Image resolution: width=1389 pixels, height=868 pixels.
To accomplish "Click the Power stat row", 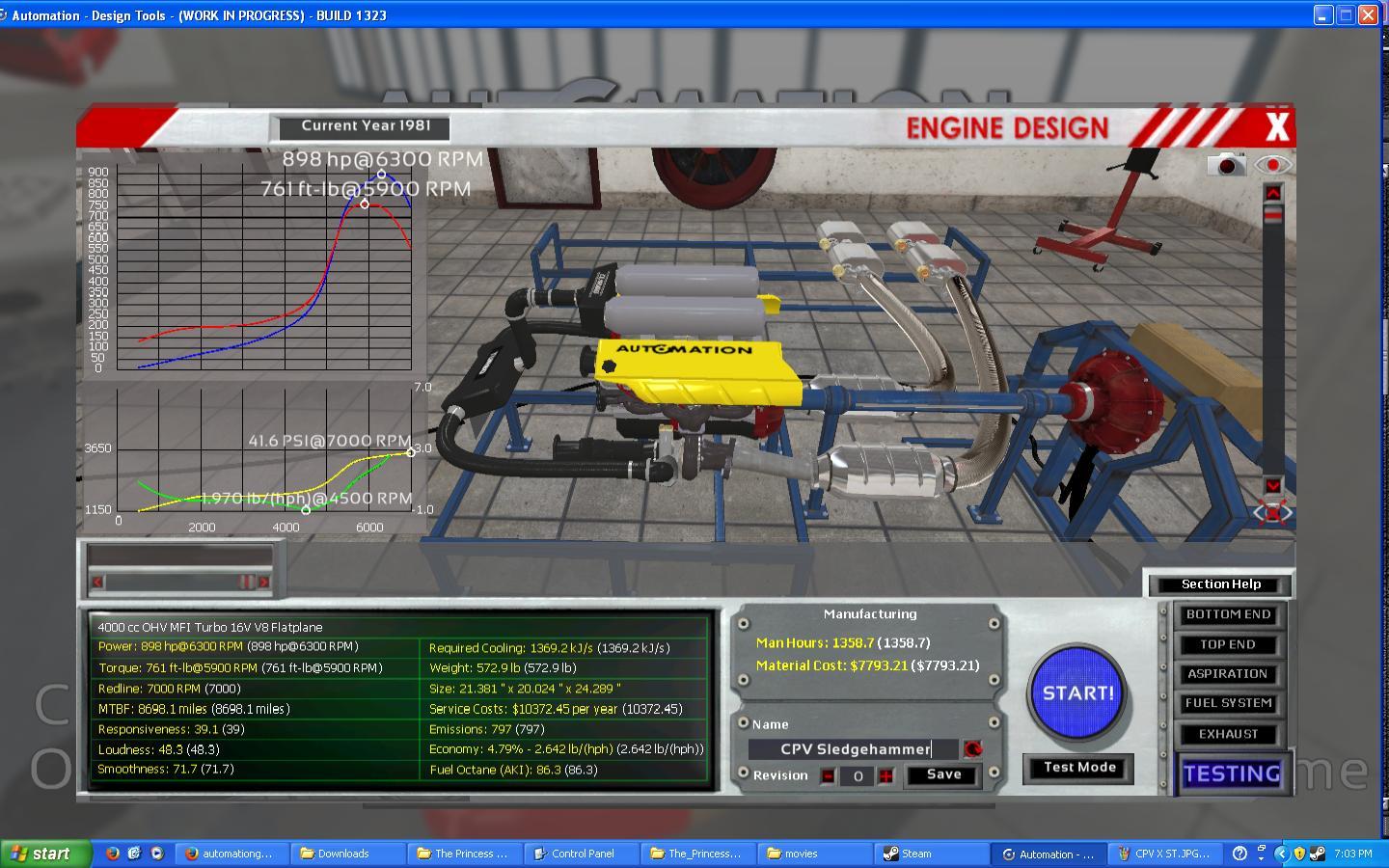I will (x=256, y=647).
